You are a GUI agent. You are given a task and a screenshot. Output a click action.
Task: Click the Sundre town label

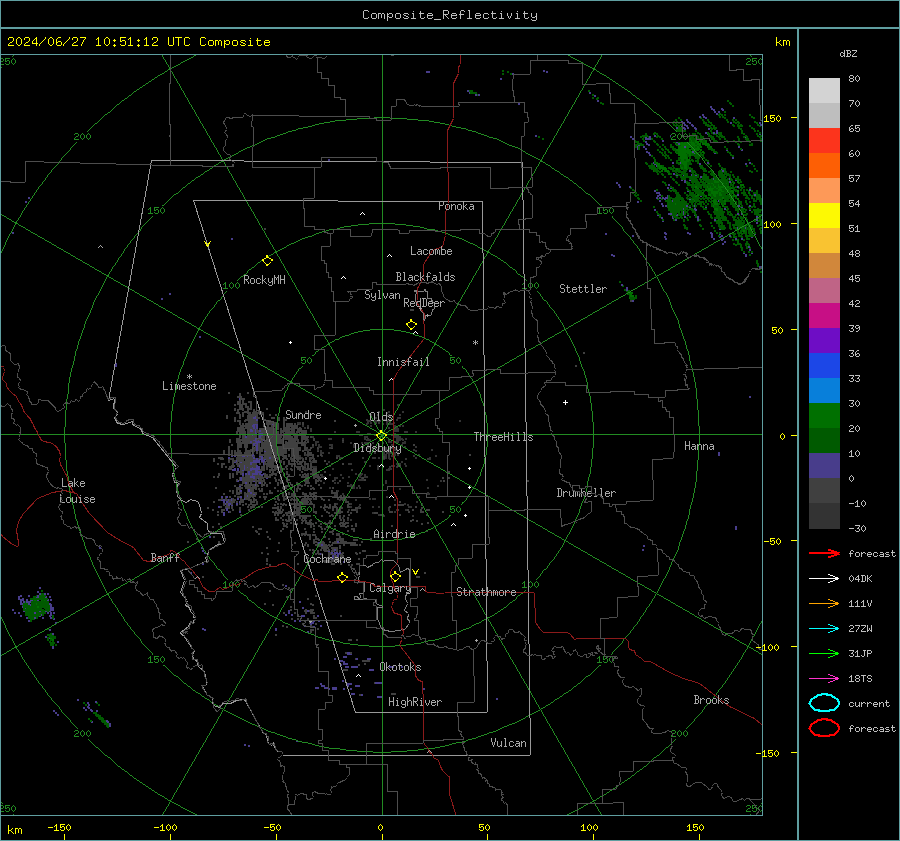[x=303, y=414]
